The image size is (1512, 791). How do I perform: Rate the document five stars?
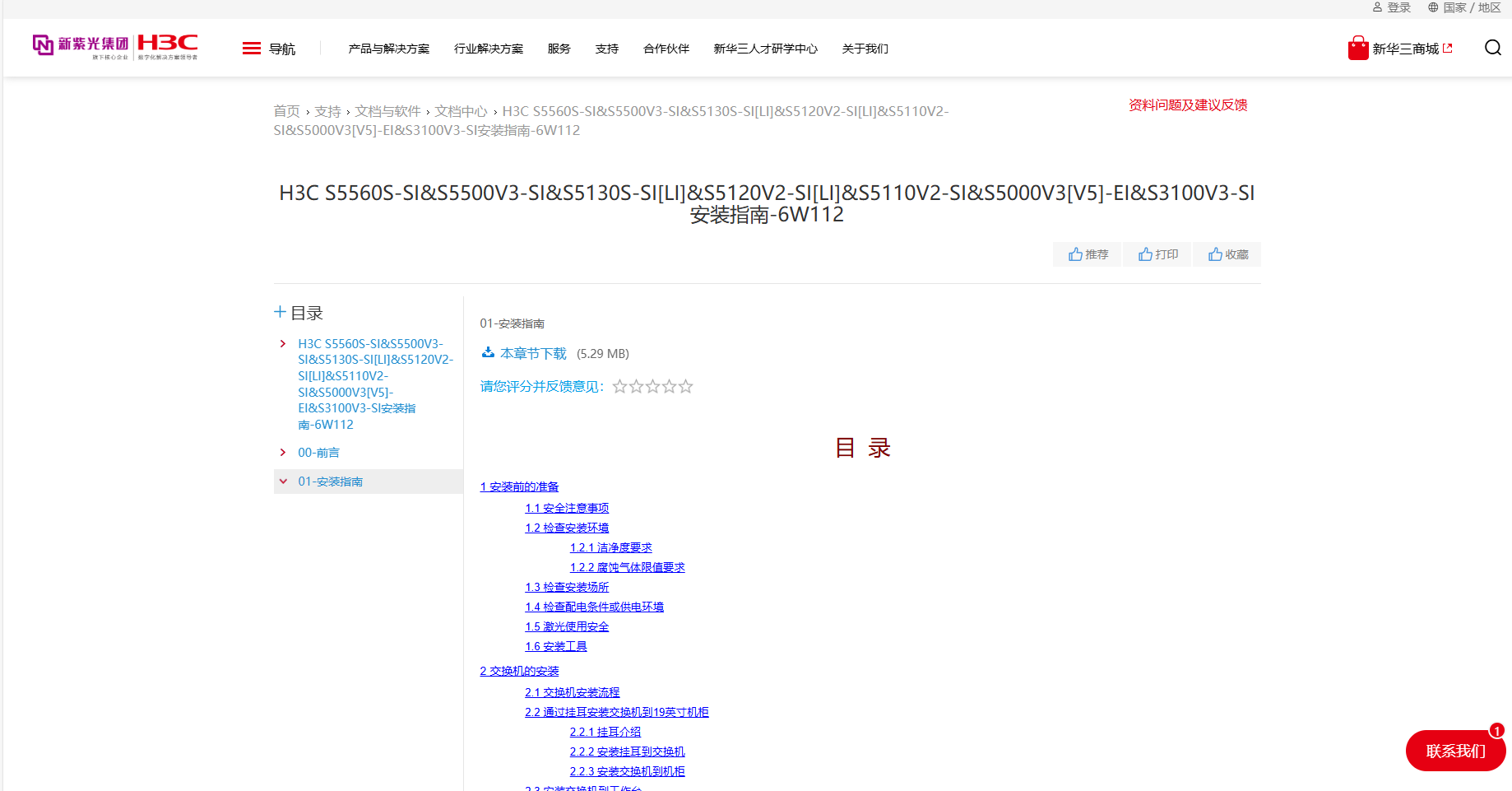click(686, 386)
